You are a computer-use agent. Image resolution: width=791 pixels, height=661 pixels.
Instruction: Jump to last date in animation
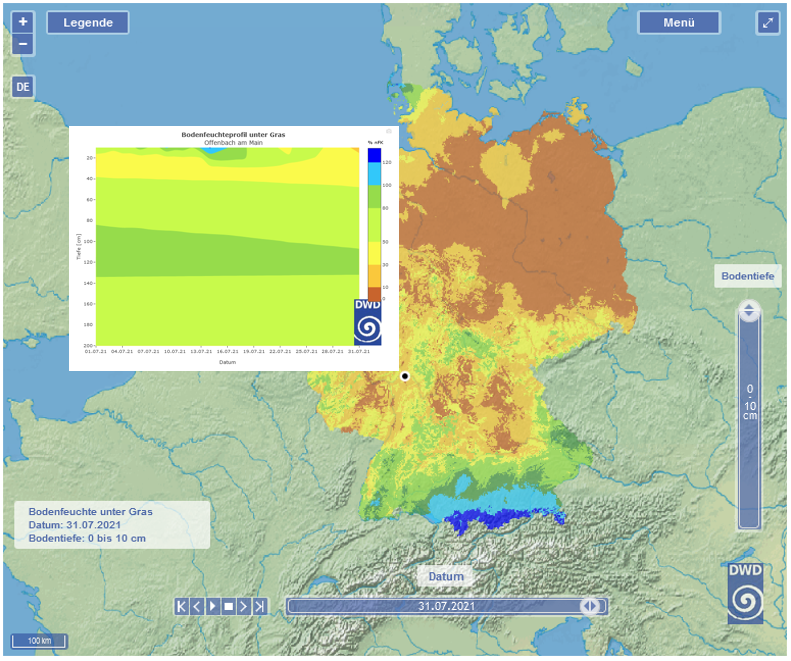pos(260,606)
